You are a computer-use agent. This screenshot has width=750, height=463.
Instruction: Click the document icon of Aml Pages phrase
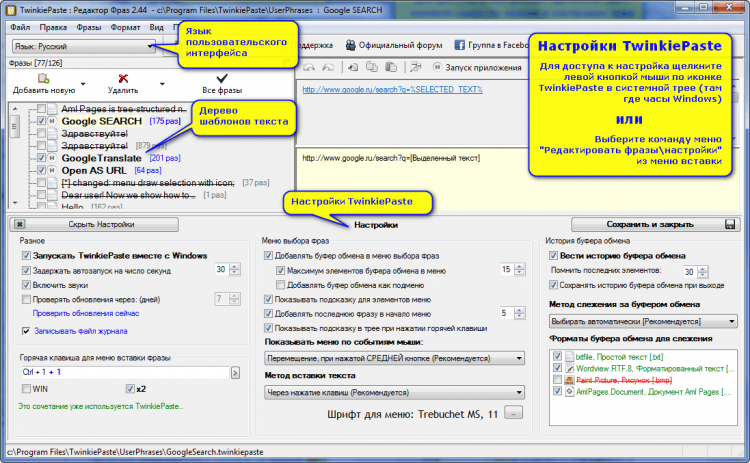point(52,109)
